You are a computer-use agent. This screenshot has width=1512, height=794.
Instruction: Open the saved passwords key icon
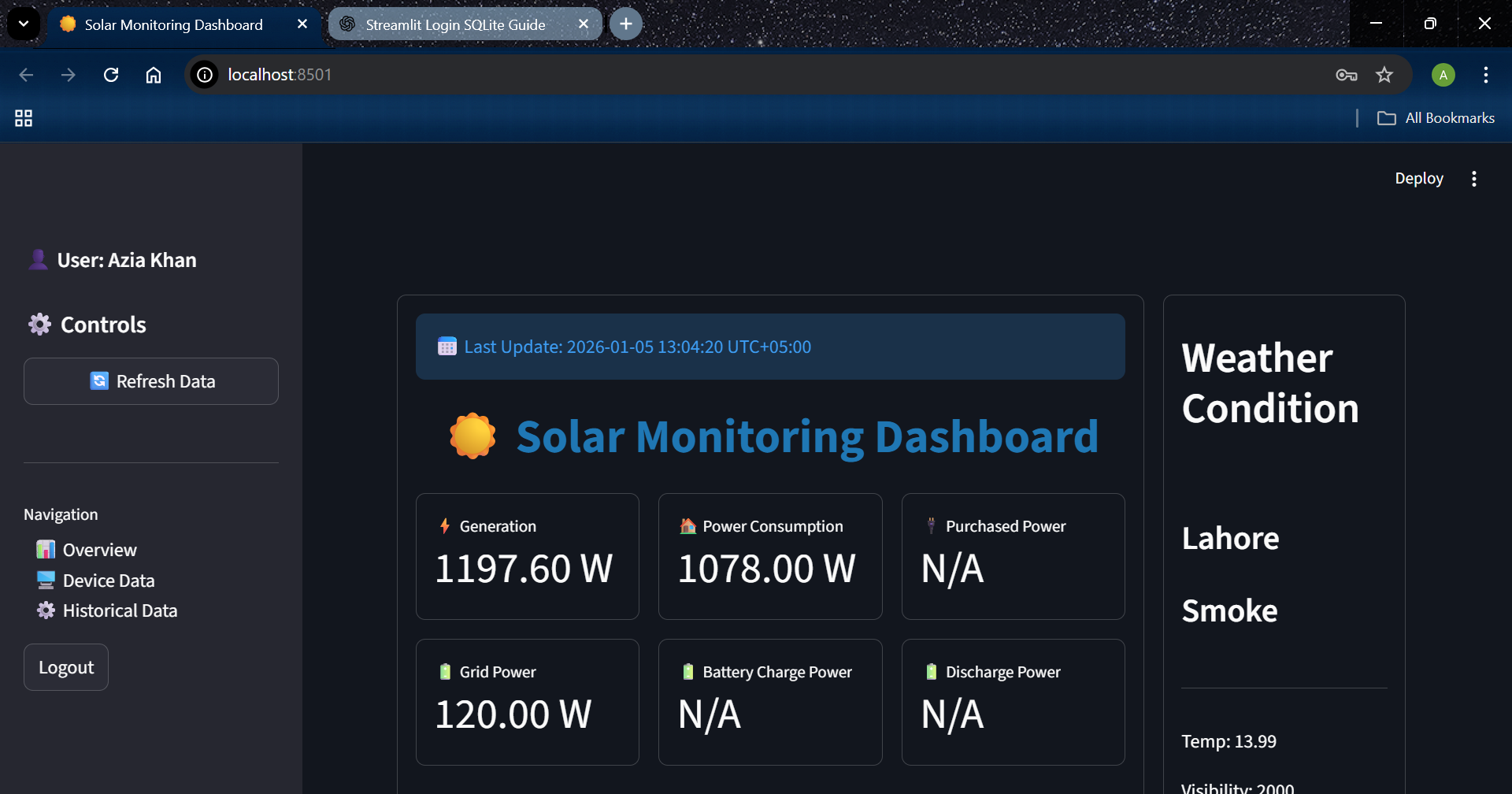coord(1346,75)
